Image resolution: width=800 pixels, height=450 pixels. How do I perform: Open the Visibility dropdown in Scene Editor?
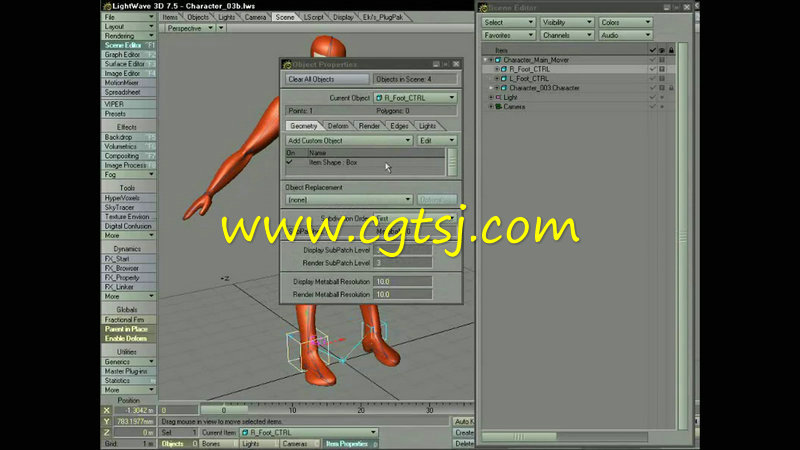coord(567,22)
